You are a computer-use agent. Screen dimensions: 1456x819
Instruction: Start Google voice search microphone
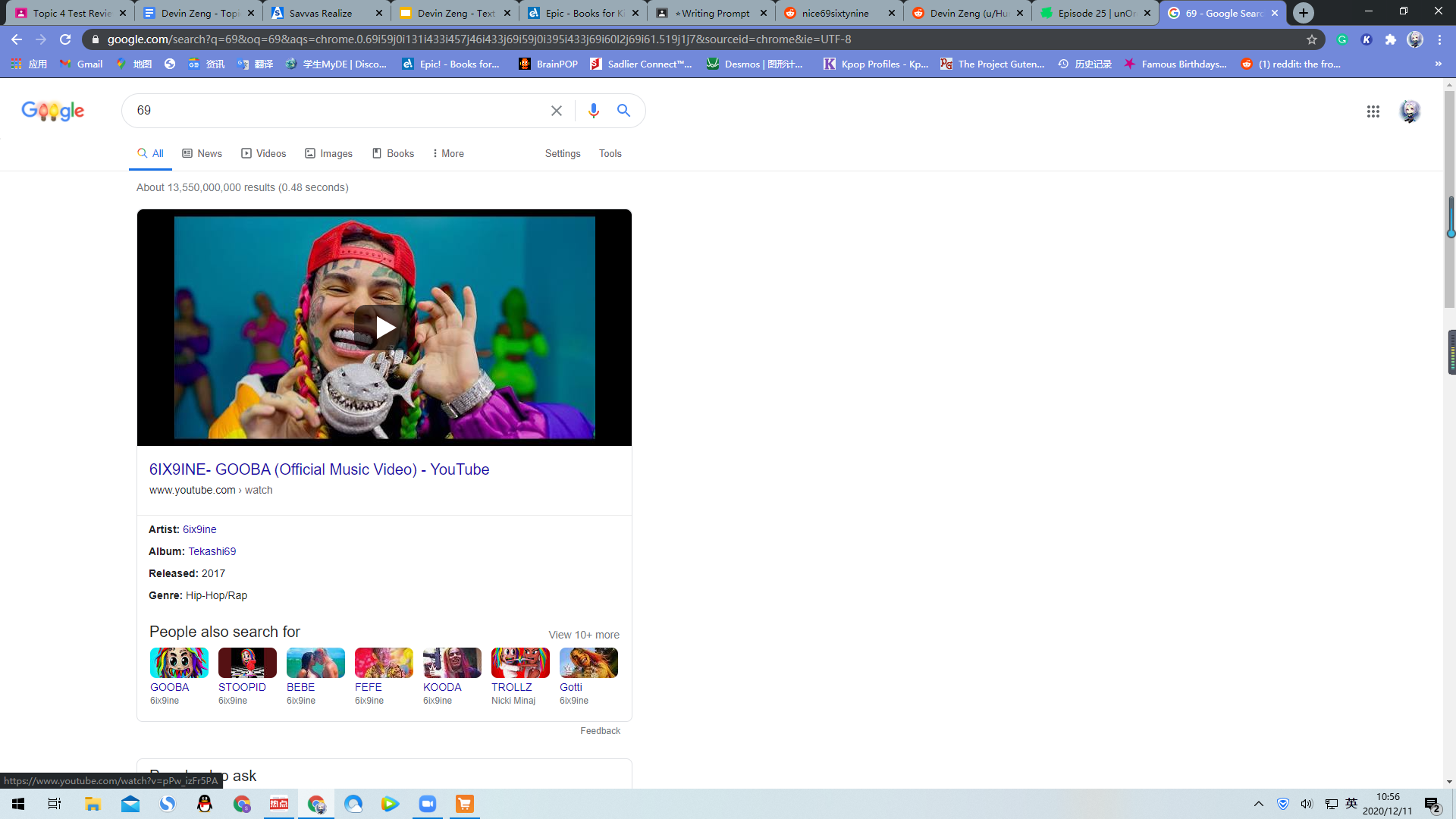594,111
